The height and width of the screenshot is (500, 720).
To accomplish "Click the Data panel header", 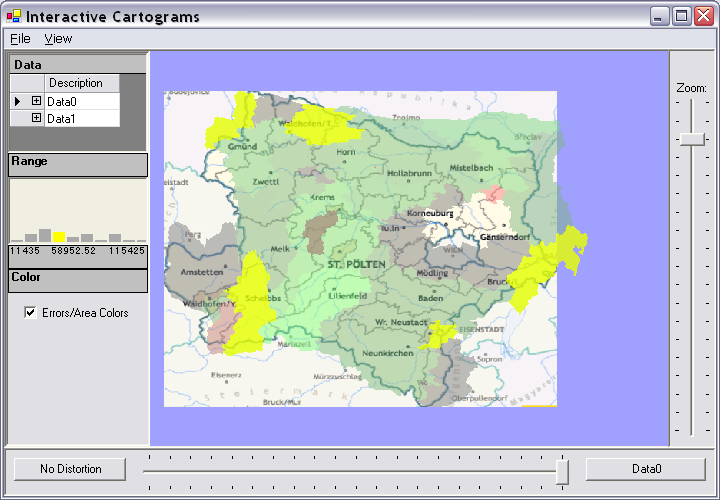I will 78,64.
